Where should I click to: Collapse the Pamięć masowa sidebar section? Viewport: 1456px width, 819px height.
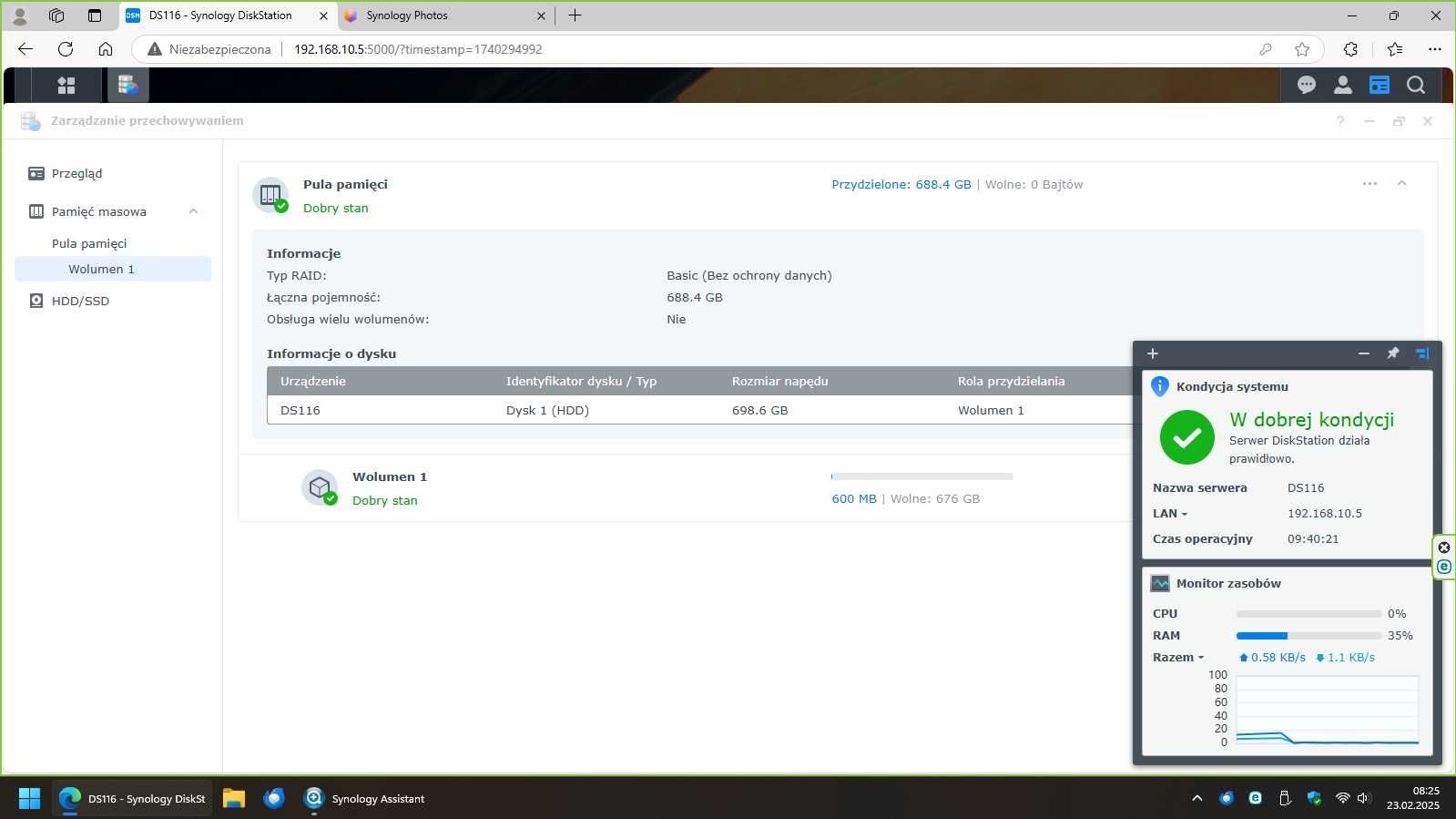[193, 211]
